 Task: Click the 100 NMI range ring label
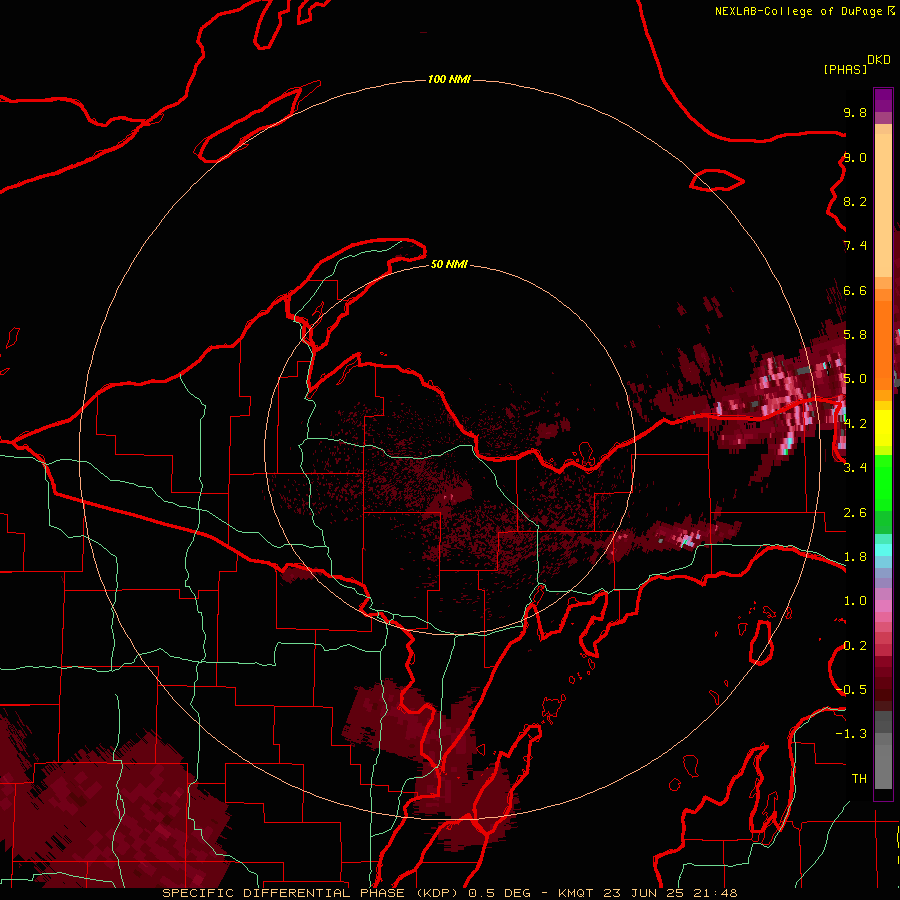click(449, 79)
